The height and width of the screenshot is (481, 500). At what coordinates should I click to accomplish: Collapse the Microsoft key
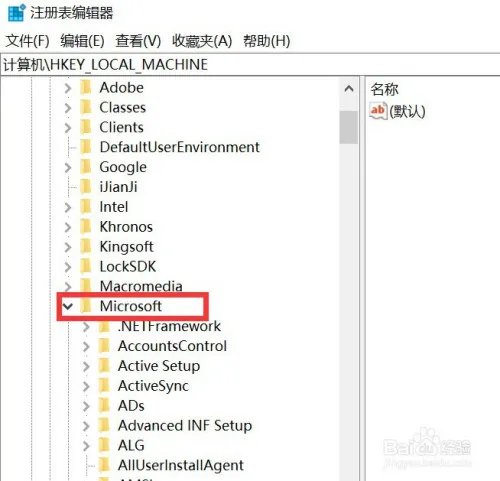click(68, 306)
